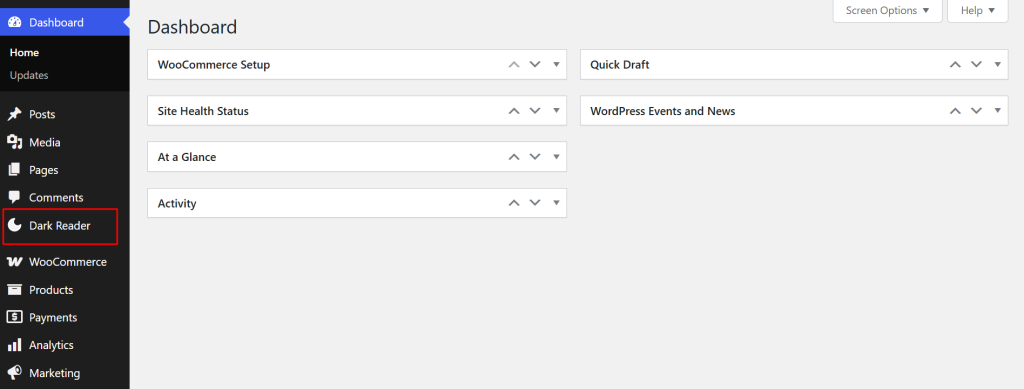Move Quick Draft widget up

955,65
